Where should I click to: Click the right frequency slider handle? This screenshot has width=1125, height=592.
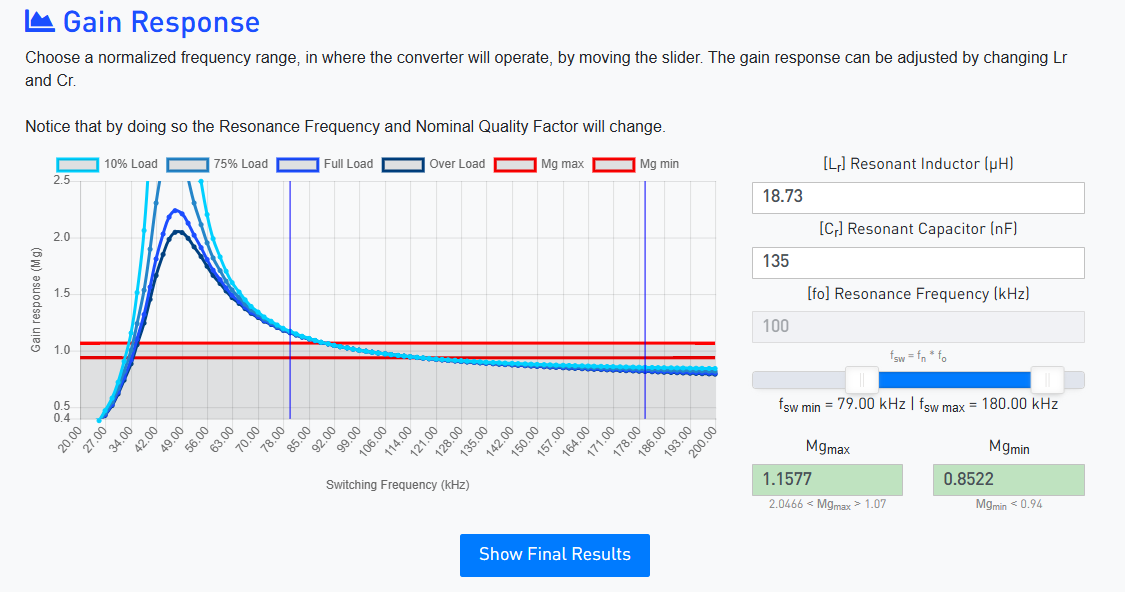coord(1047,380)
